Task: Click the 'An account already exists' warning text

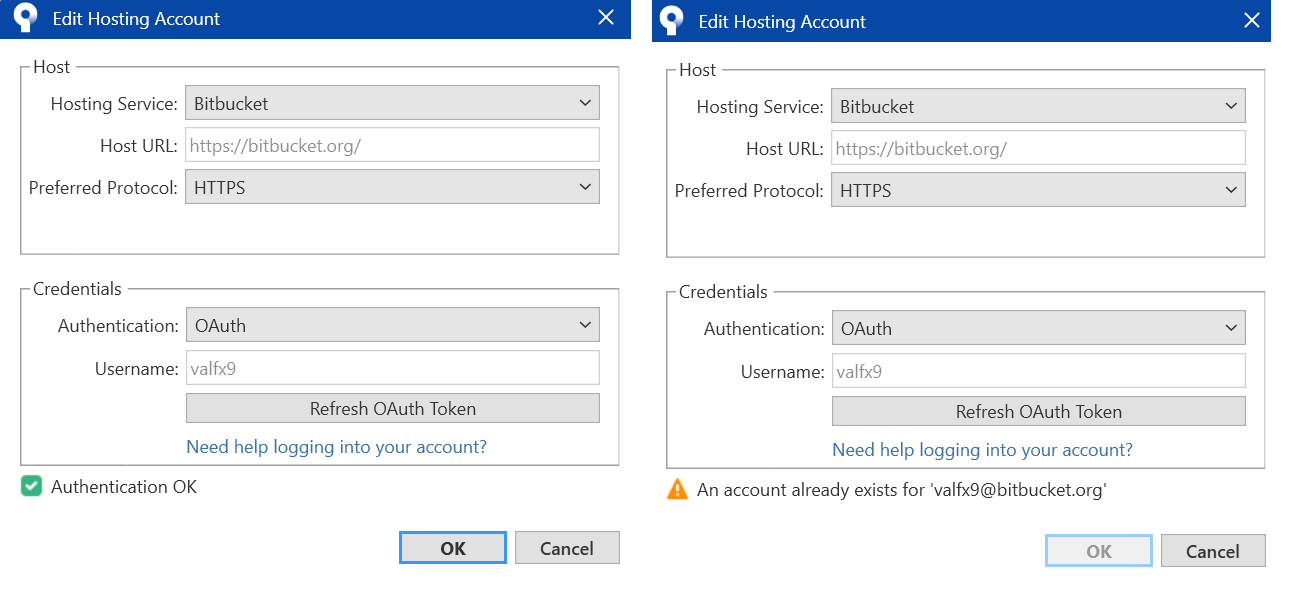Action: [902, 490]
